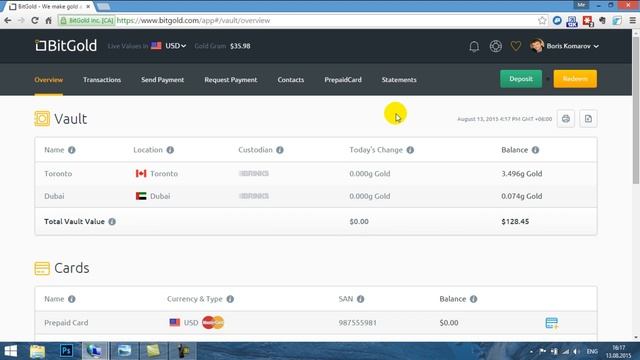Click the BitGold logo

pos(66,46)
